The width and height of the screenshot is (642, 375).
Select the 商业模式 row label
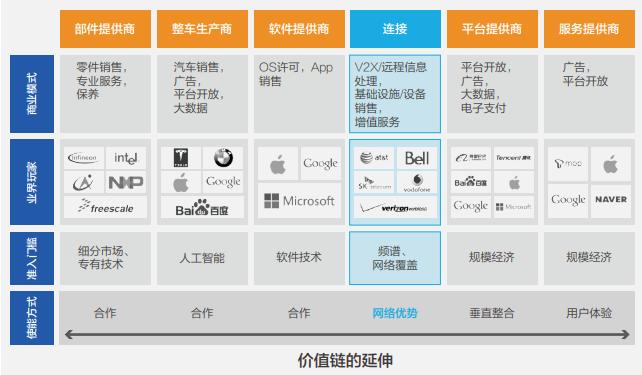(32, 94)
